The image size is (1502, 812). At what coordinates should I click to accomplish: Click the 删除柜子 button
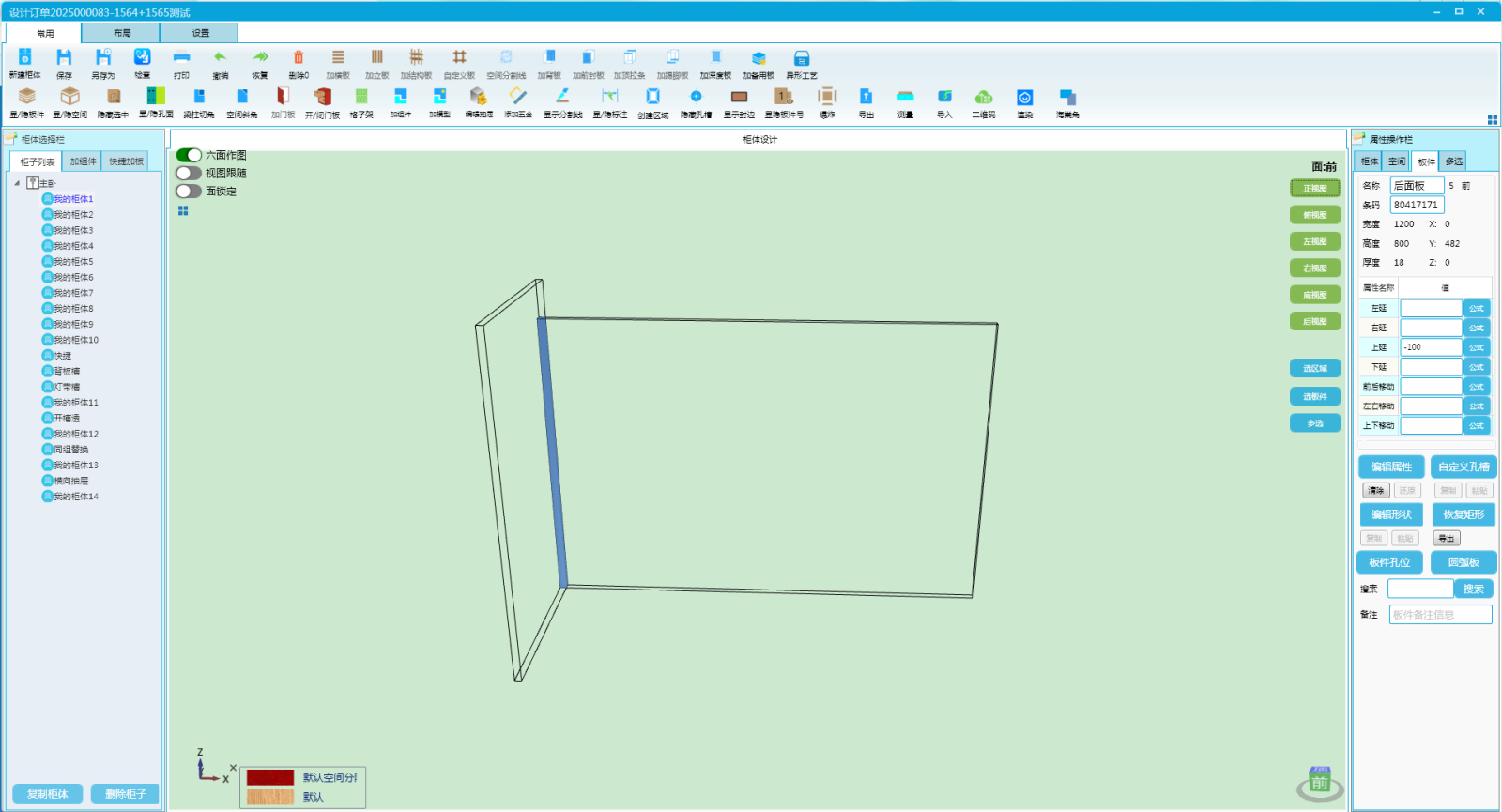[125, 794]
